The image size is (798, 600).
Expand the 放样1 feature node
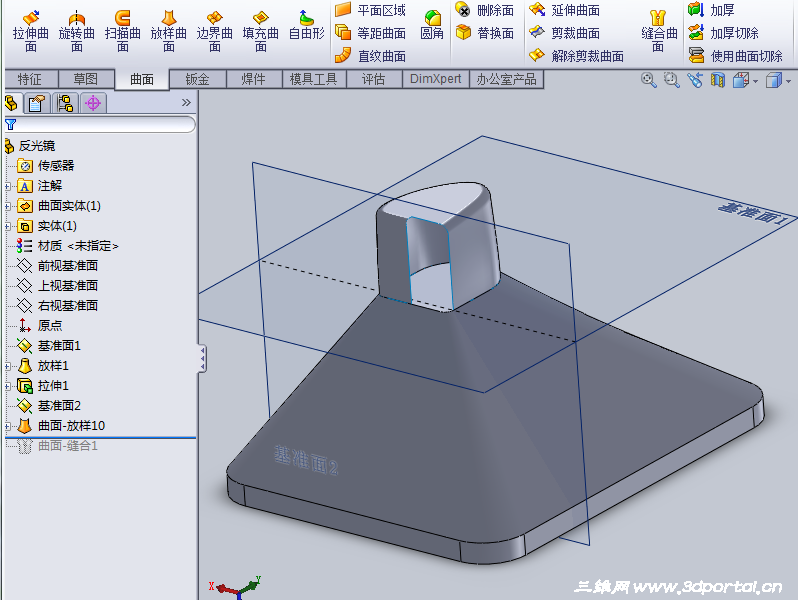tap(8, 366)
